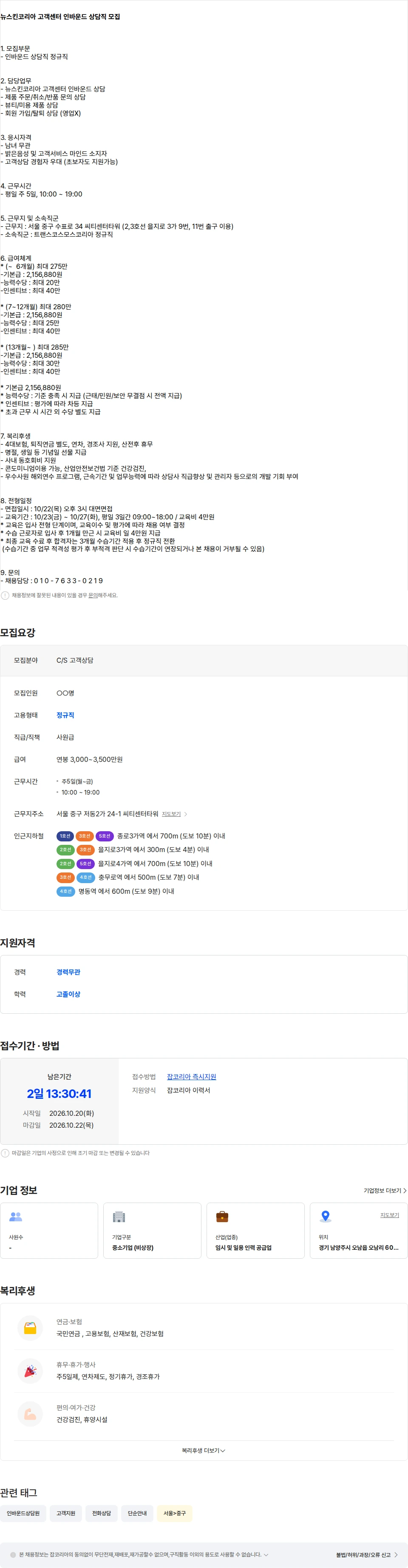
Task: Click recruiter phone number 010-7633-0219
Action: pyautogui.click(x=69, y=581)
